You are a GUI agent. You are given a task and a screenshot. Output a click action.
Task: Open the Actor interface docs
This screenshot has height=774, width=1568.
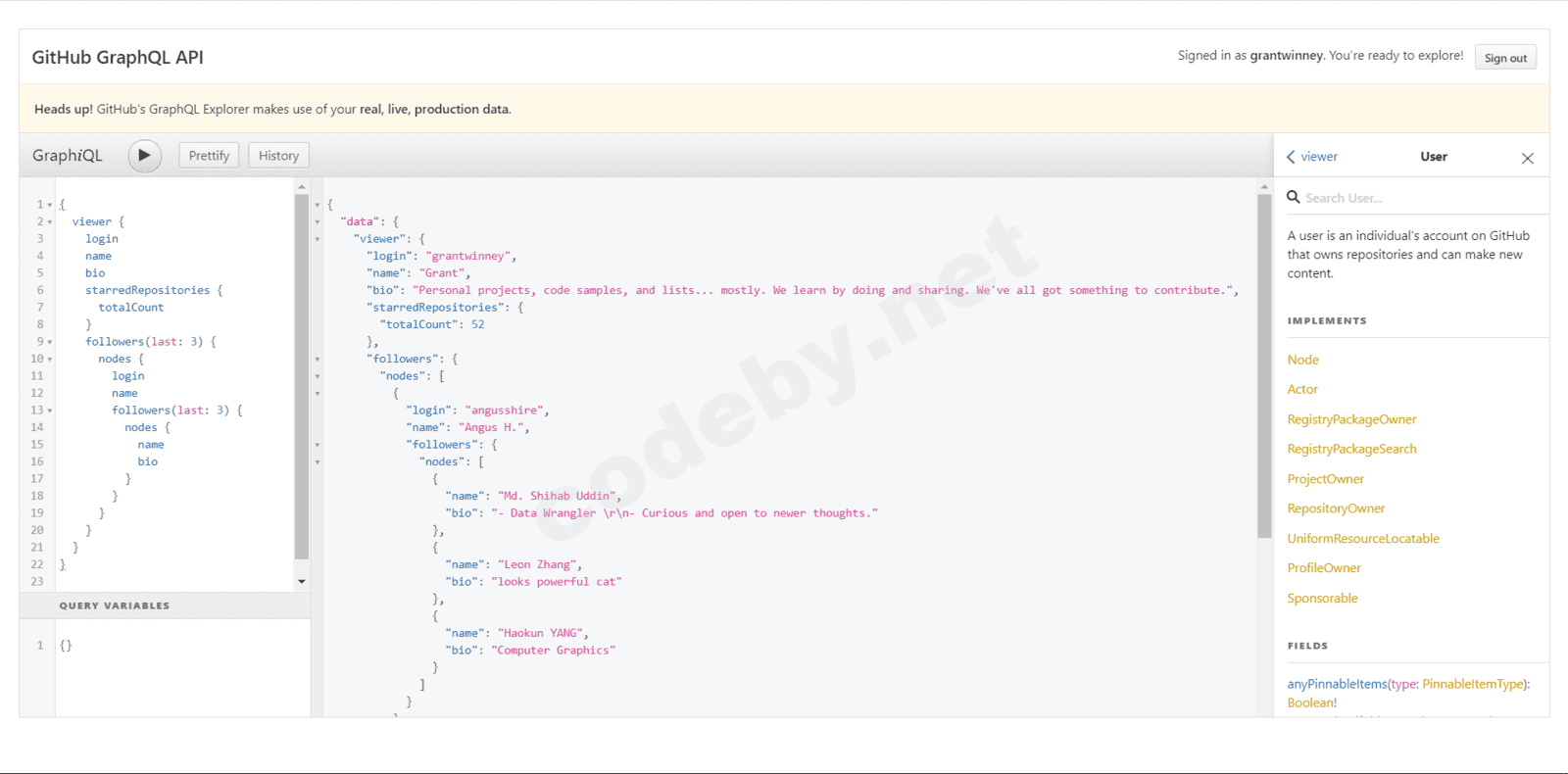tap(1302, 389)
